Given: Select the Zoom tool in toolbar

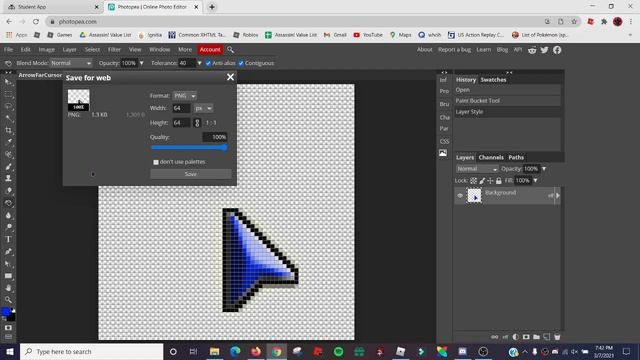Looking at the screenshot, I should tap(8, 300).
